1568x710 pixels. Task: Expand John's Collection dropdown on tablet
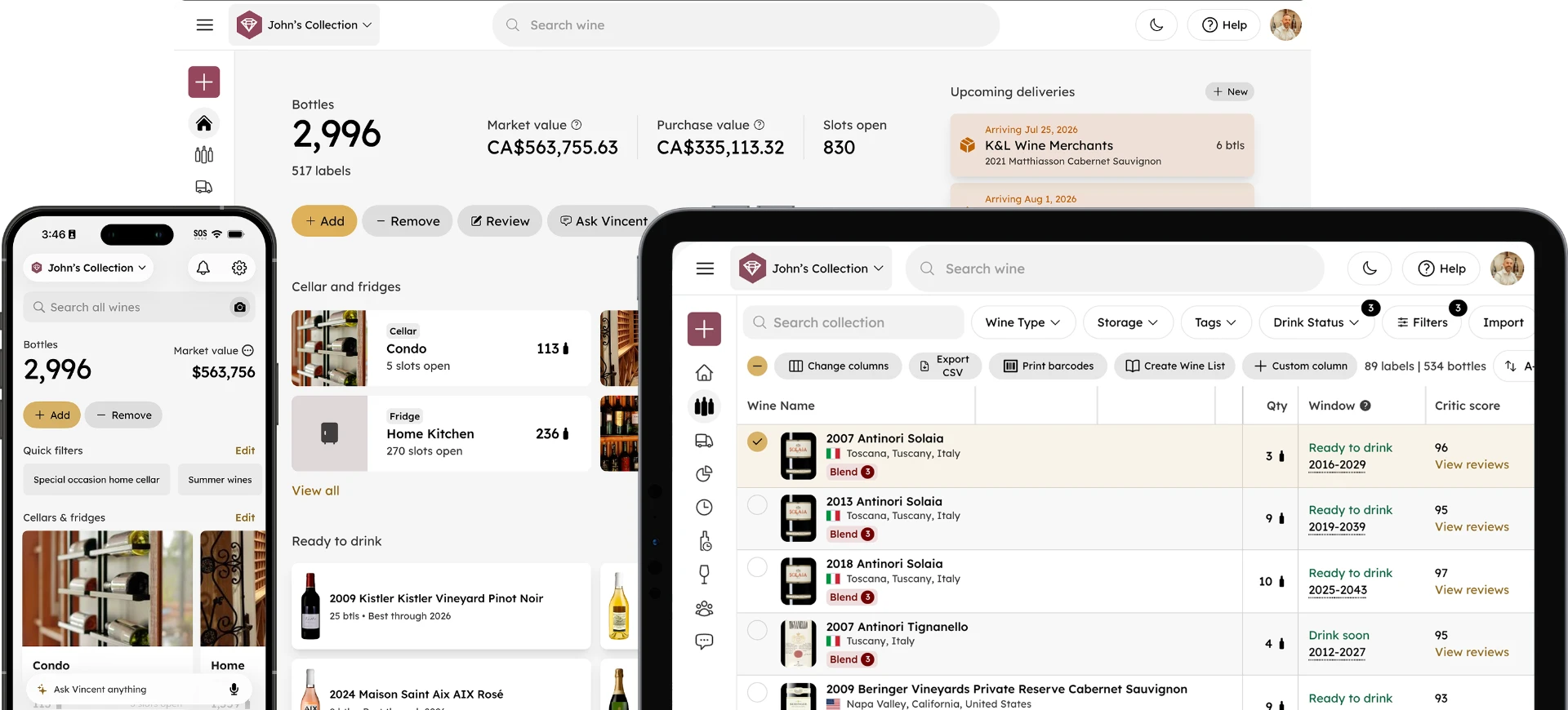pyautogui.click(x=811, y=268)
